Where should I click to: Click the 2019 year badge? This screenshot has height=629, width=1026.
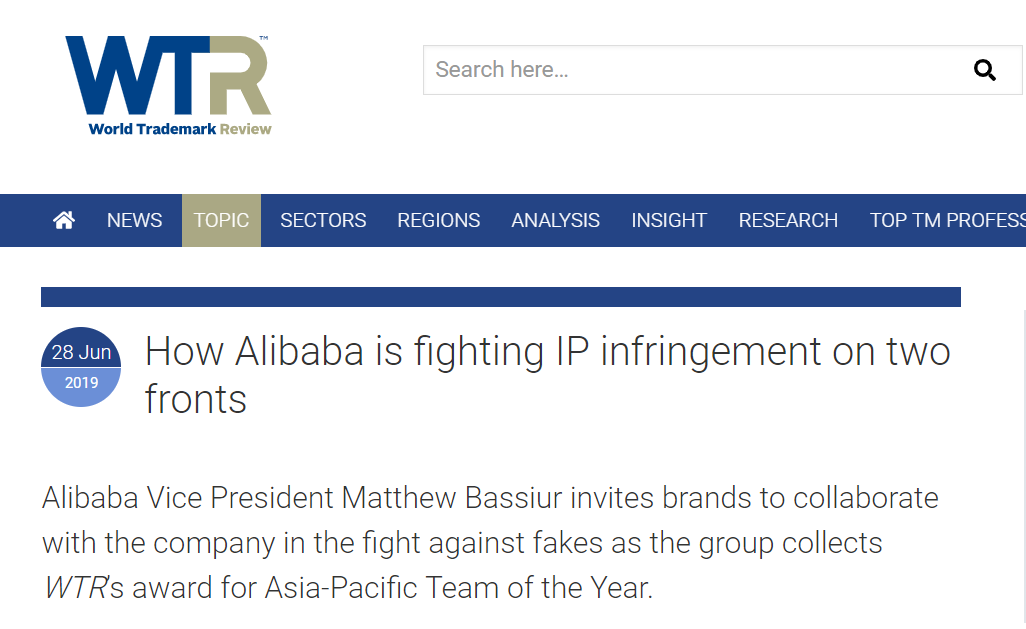[x=81, y=383]
